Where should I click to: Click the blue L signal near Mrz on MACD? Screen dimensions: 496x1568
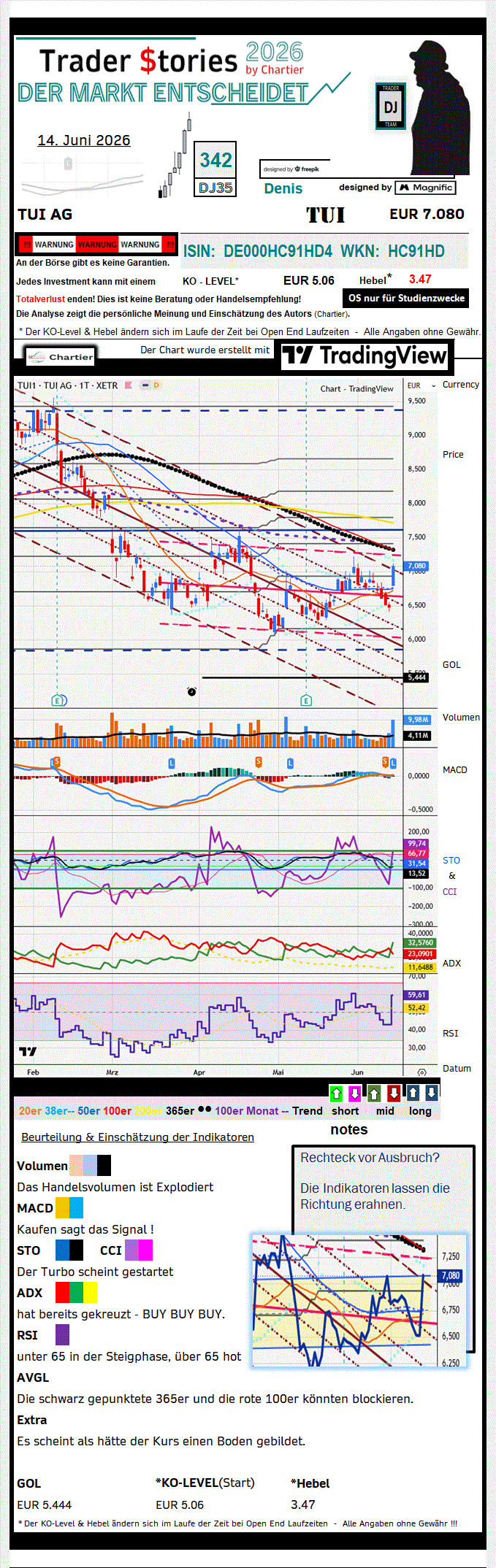(172, 762)
